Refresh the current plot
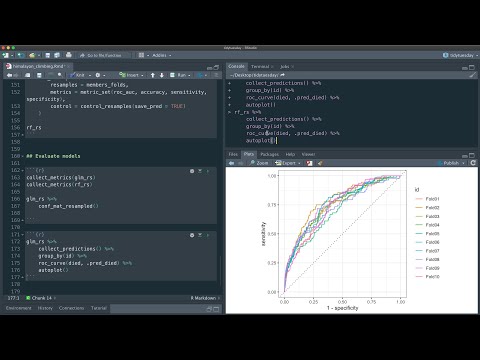 (473, 163)
